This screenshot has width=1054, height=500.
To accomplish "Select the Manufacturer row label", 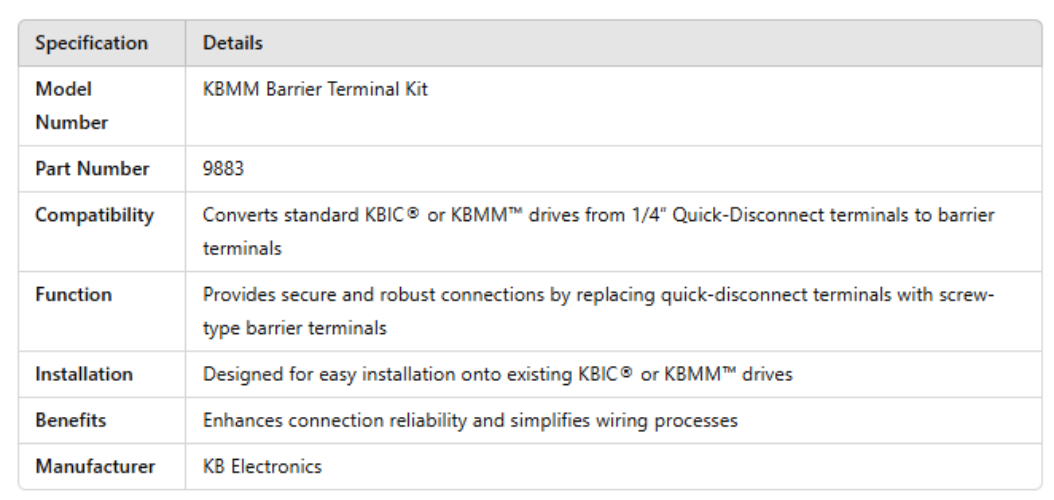I will [x=95, y=466].
